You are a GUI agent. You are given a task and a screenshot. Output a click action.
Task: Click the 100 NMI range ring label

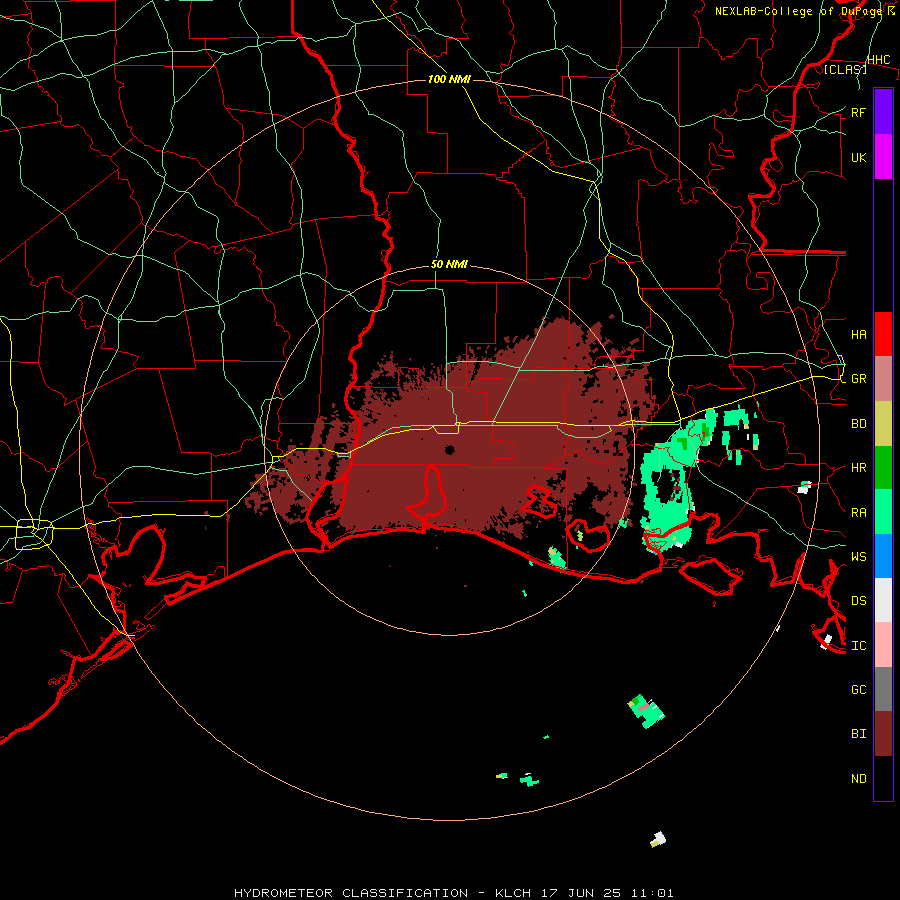click(x=449, y=79)
